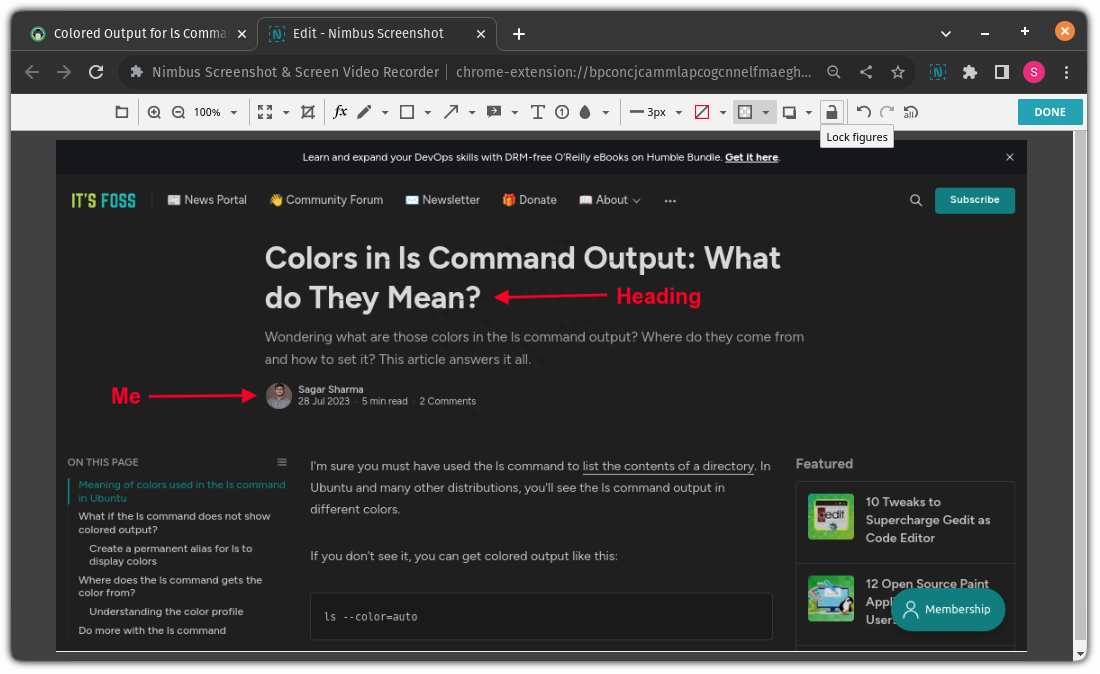Expand the rectangle shape options arrow
Image resolution: width=1100 pixels, height=674 pixels.
point(428,113)
